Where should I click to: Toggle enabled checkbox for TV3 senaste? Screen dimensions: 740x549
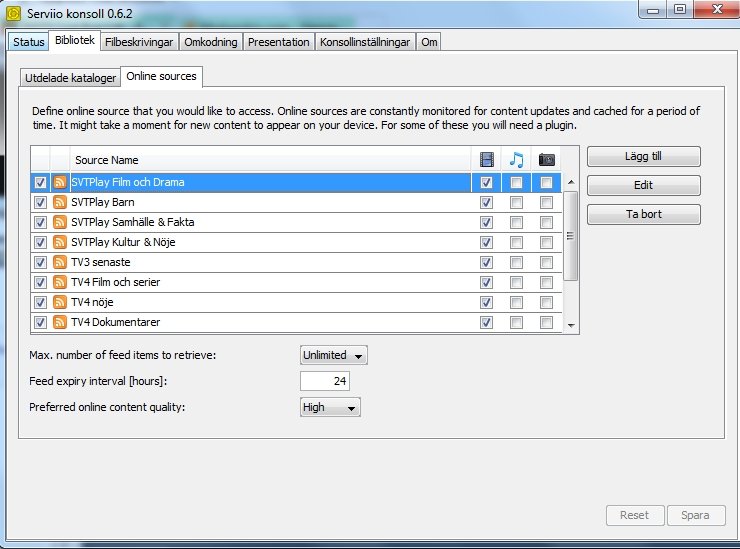tap(40, 262)
